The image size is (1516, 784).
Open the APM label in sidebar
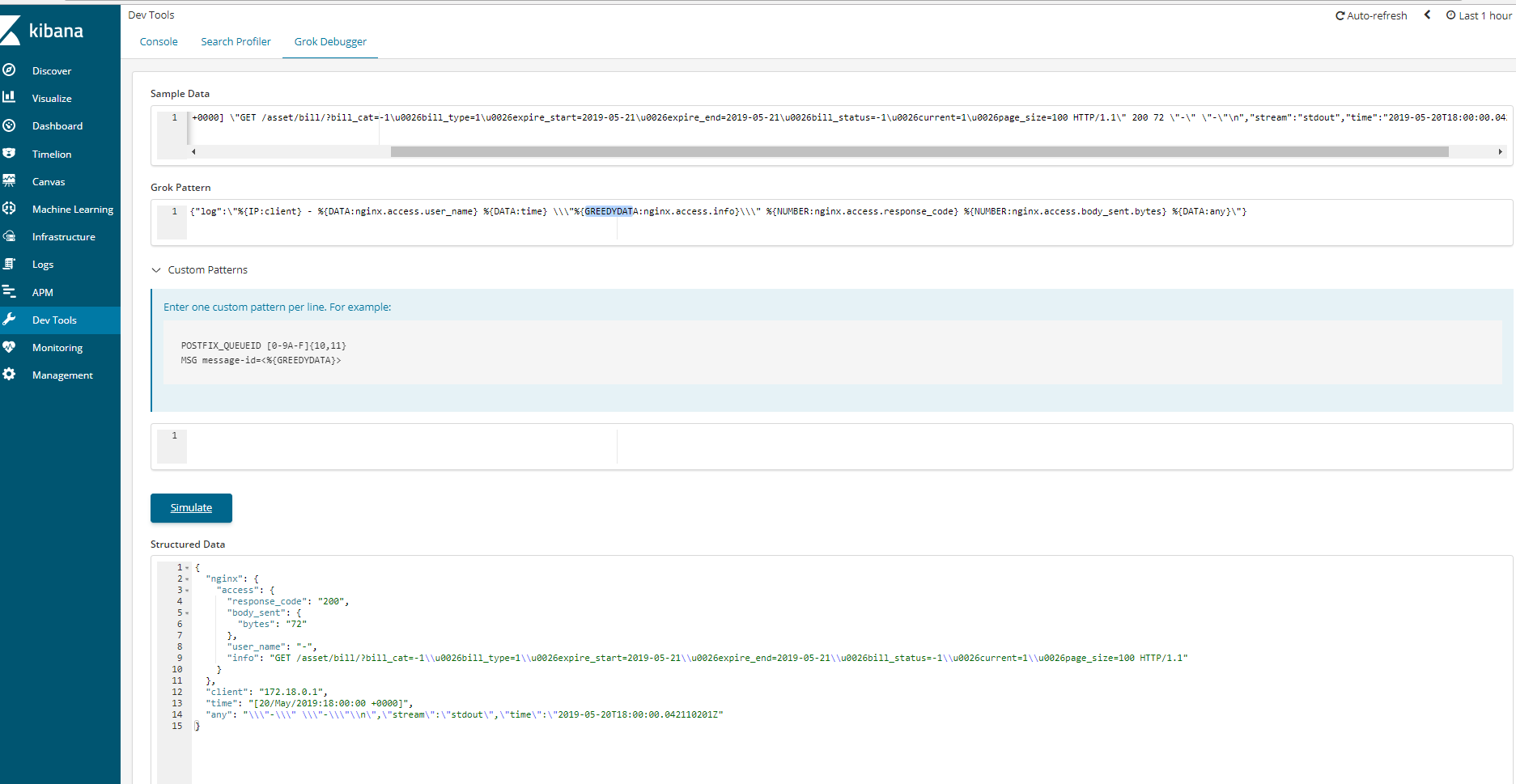pos(43,293)
